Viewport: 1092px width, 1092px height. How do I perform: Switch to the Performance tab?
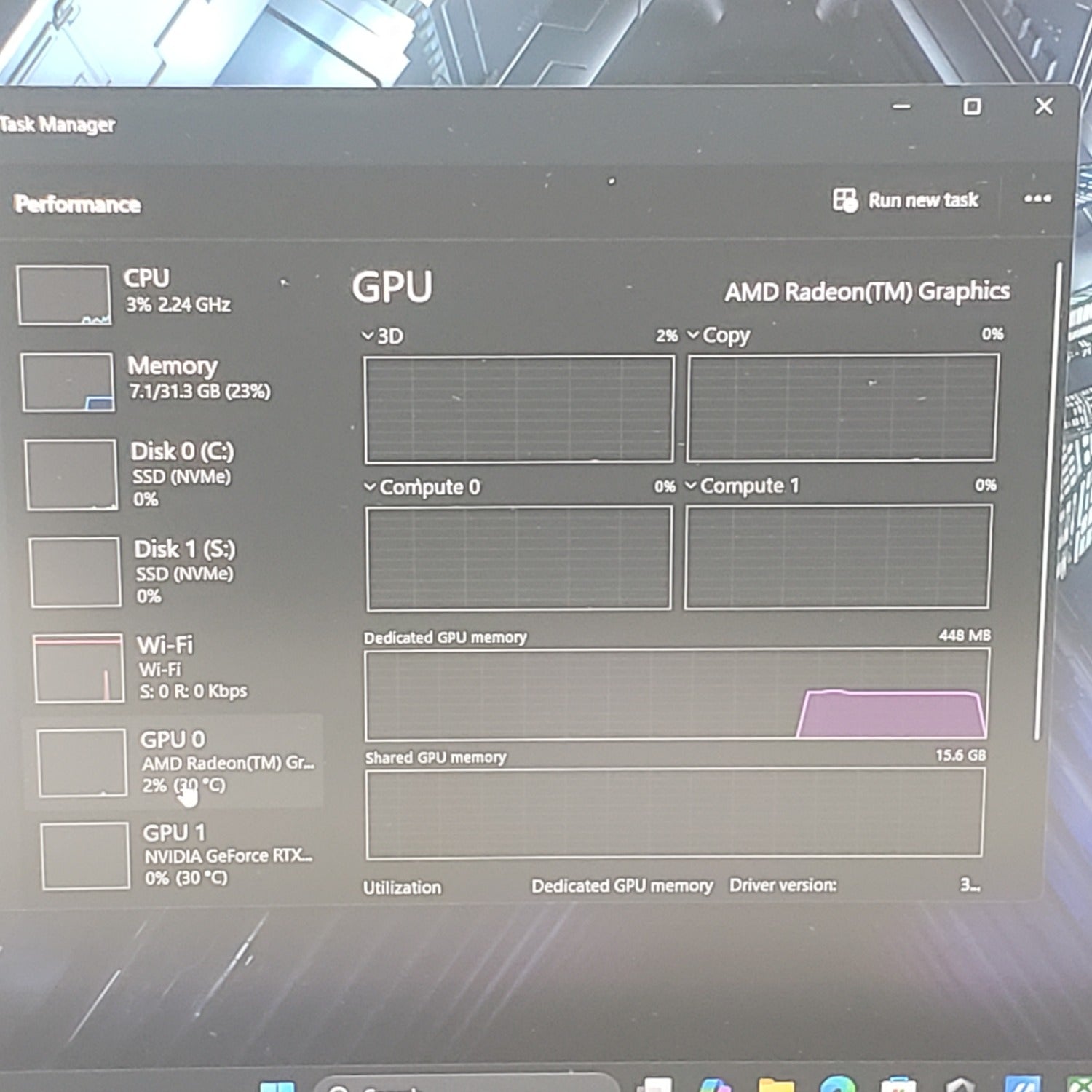tap(76, 203)
